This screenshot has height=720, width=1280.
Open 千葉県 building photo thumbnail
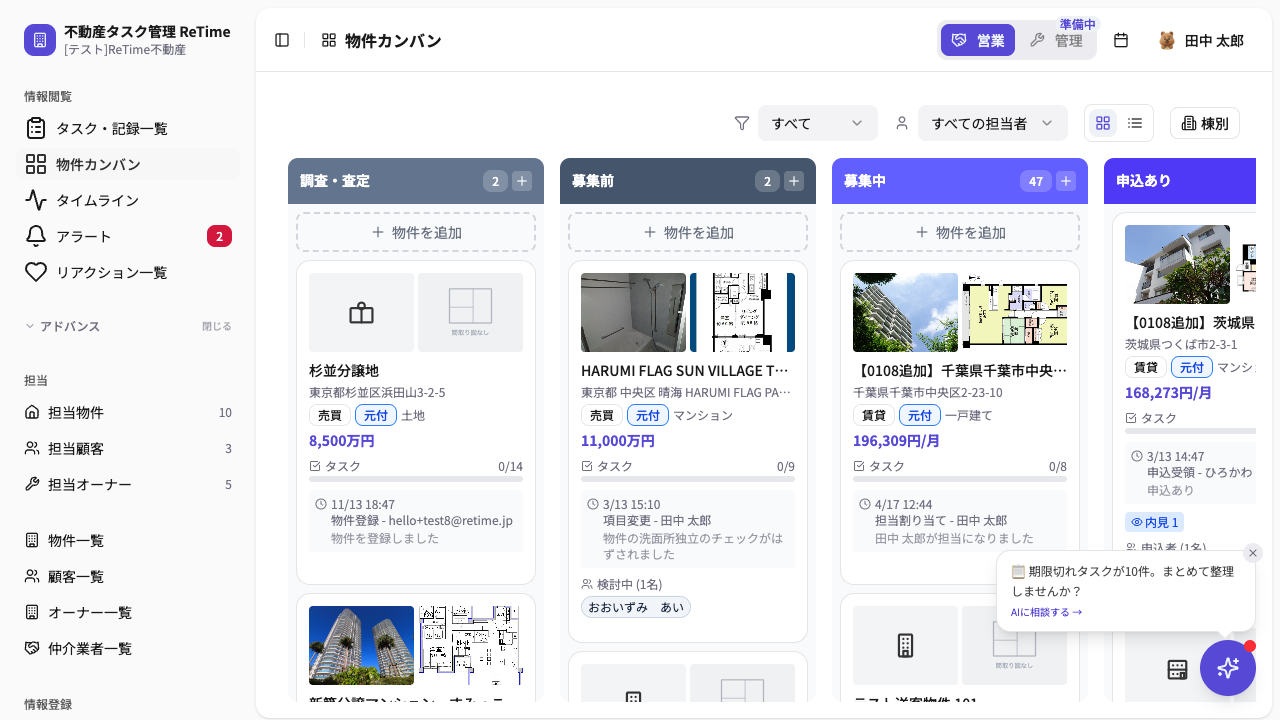pos(905,312)
